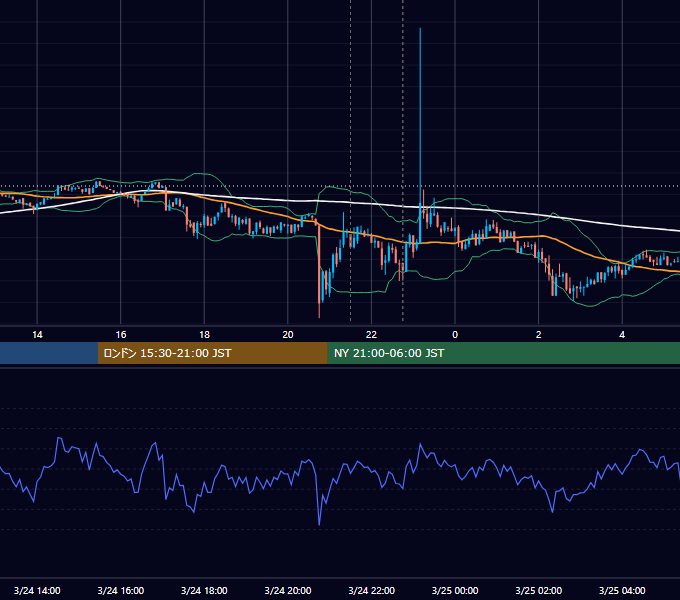Click hour label 2 on price chart axis
Viewport: 680px width, 600px height.
pyautogui.click(x=539, y=335)
